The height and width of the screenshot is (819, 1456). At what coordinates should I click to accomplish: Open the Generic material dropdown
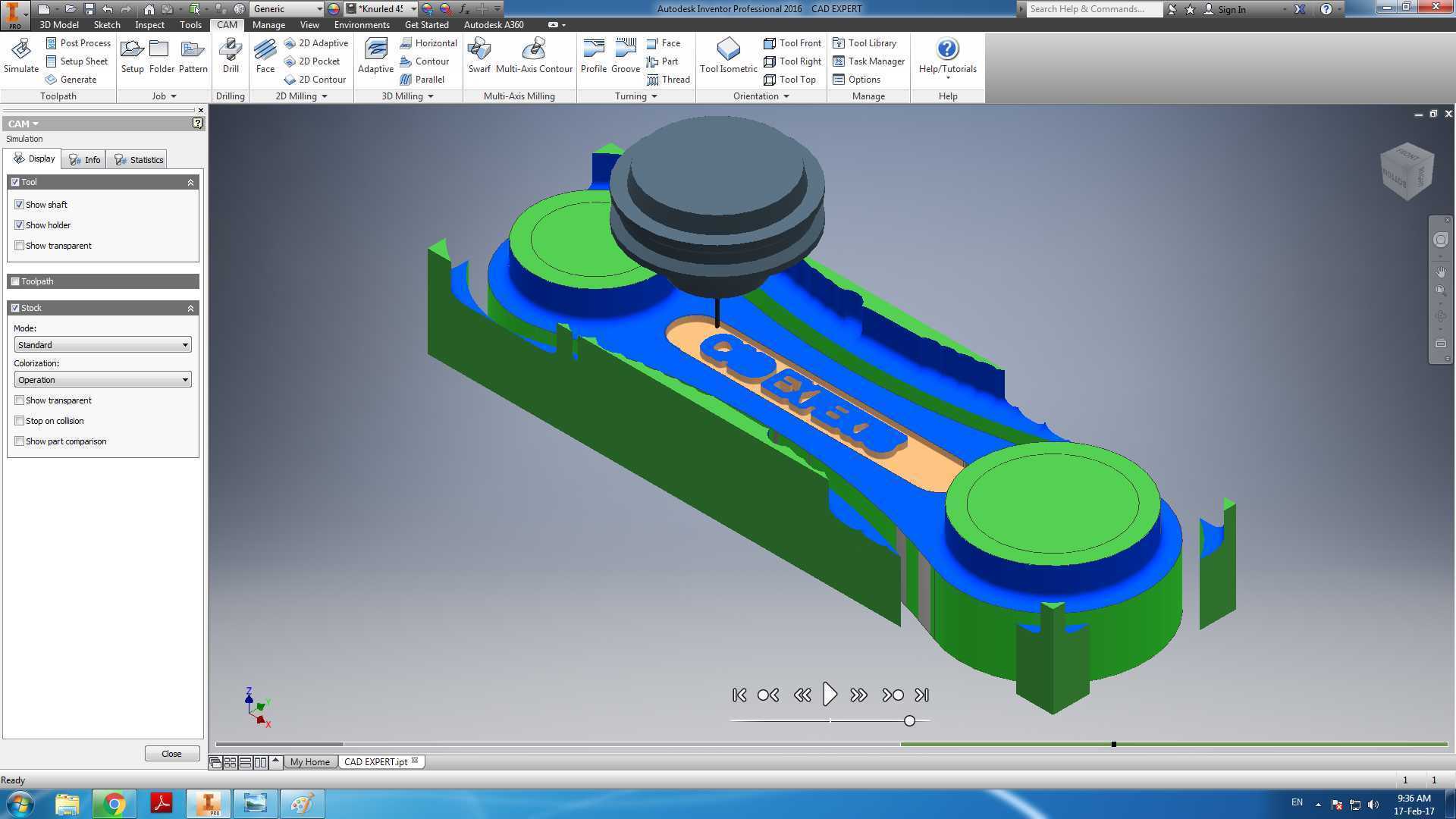pos(287,9)
